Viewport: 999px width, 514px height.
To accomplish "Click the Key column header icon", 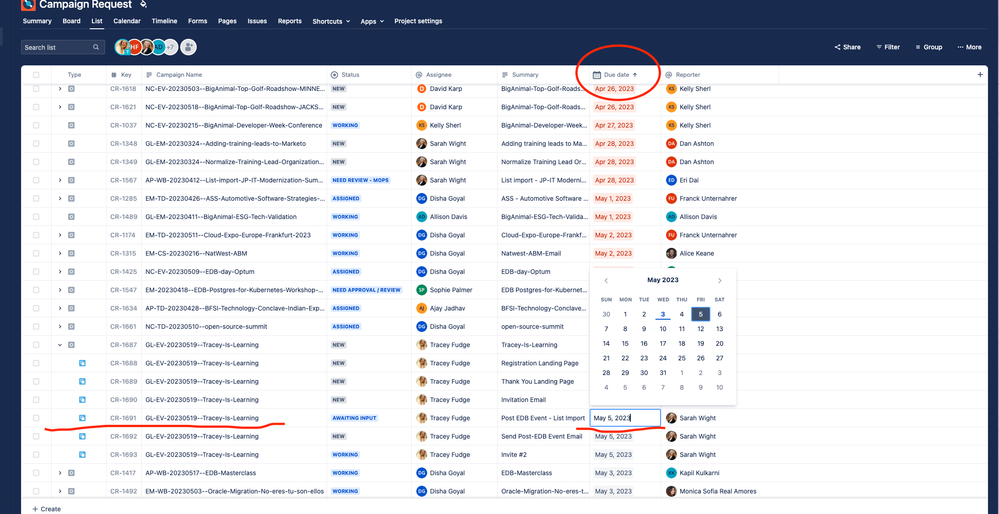I will [113, 75].
